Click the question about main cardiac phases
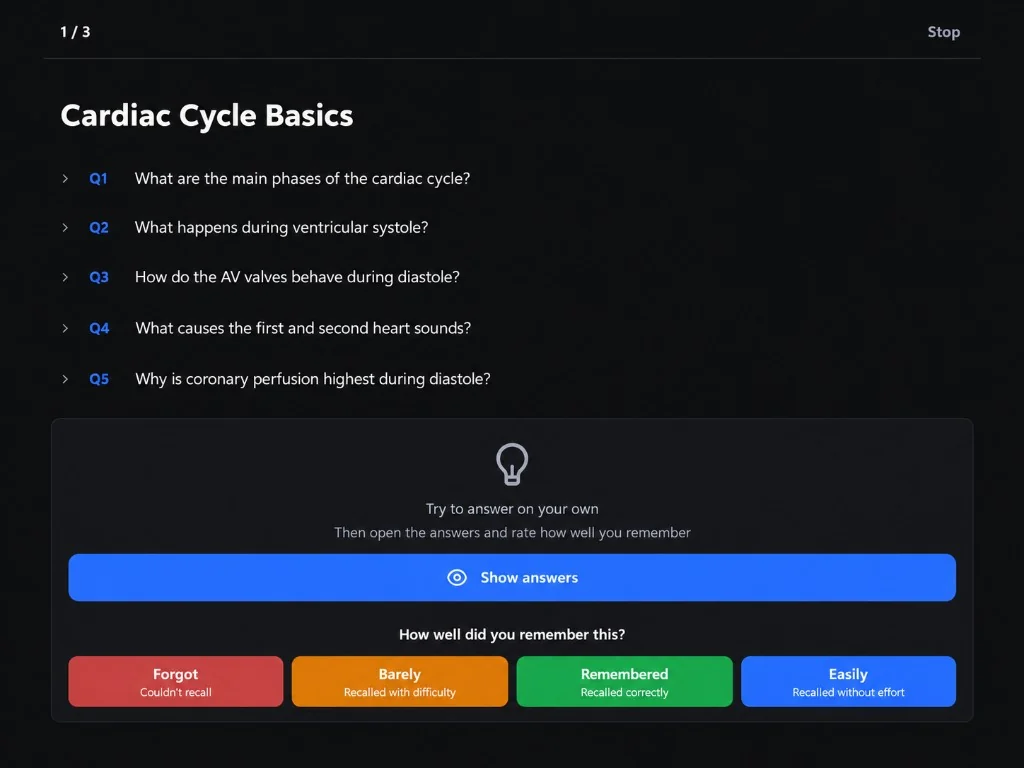 pos(302,178)
